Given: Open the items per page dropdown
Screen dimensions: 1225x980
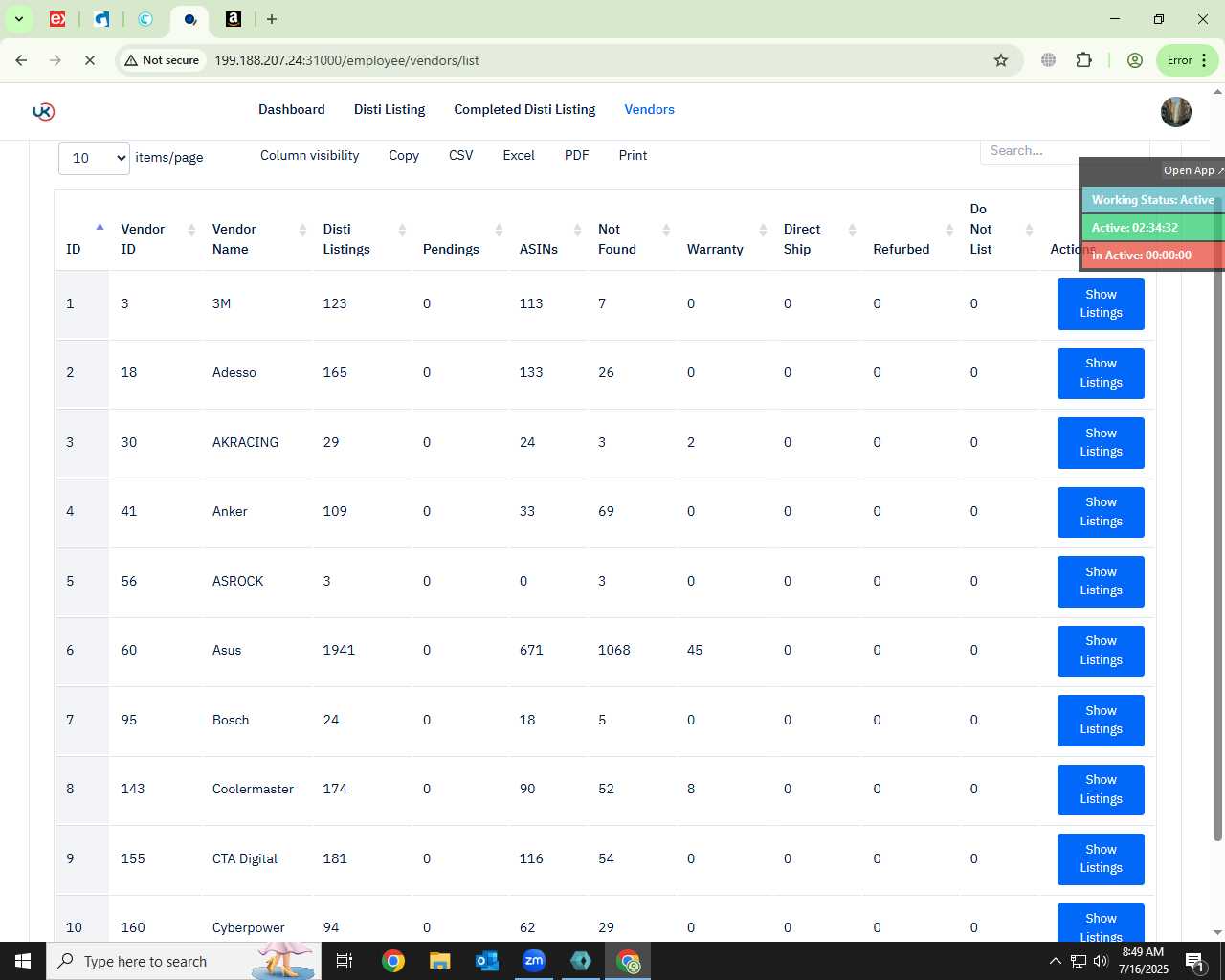Looking at the screenshot, I should click(94, 158).
